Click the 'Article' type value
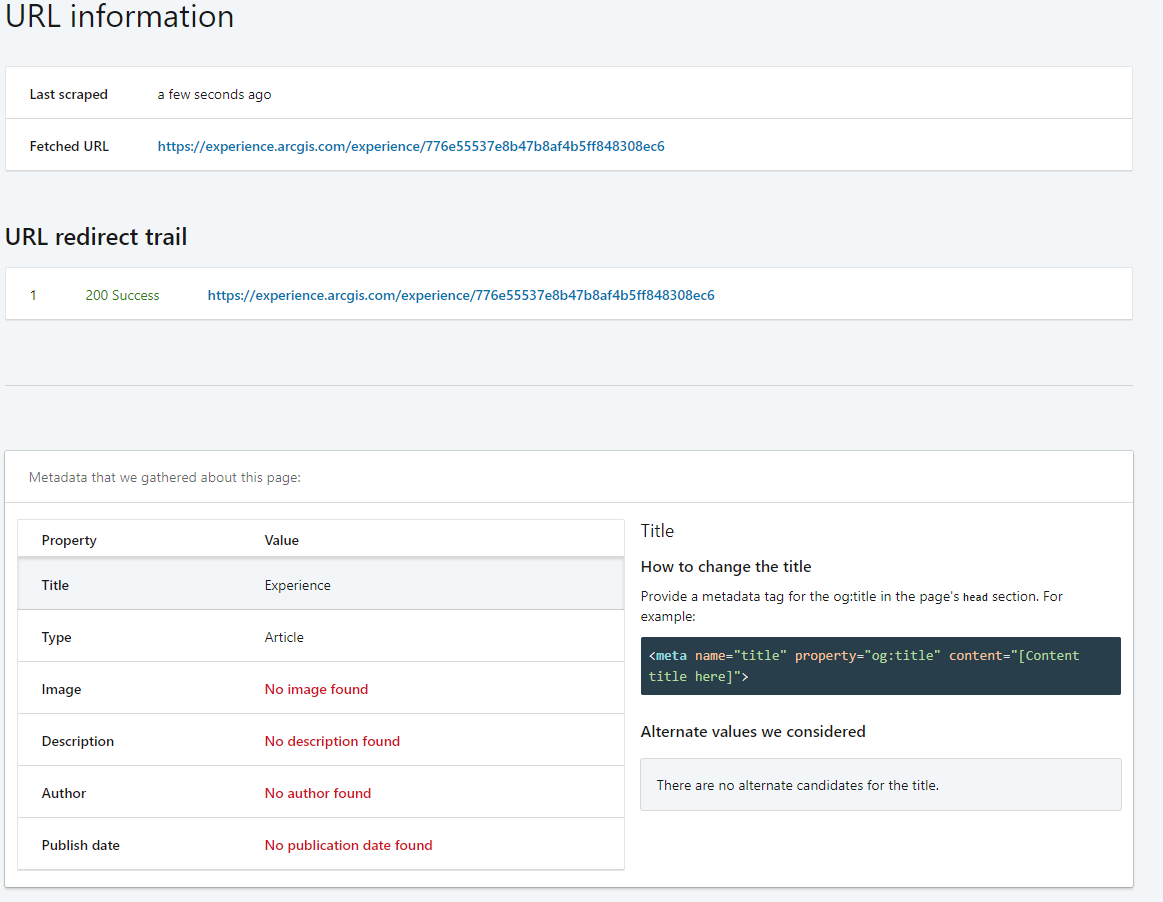 [x=284, y=637]
